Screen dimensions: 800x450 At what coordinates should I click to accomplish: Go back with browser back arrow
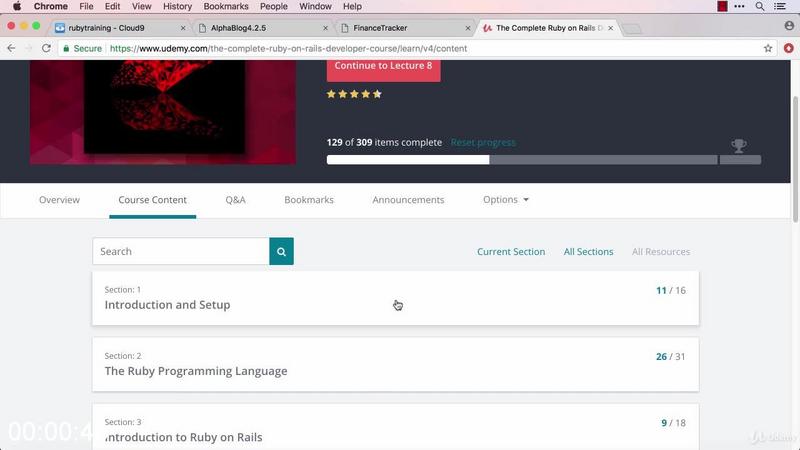11,48
